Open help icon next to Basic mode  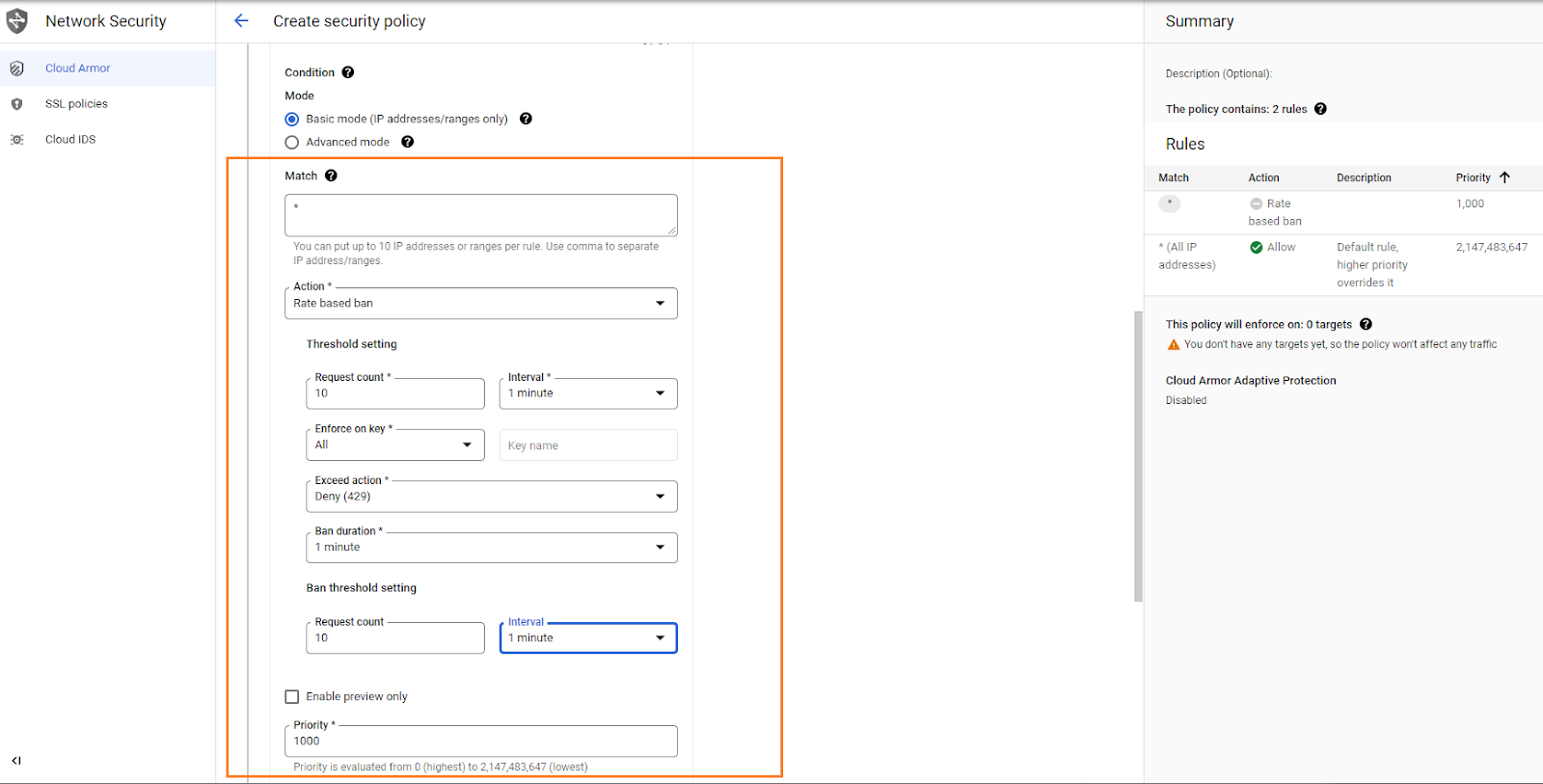point(526,119)
